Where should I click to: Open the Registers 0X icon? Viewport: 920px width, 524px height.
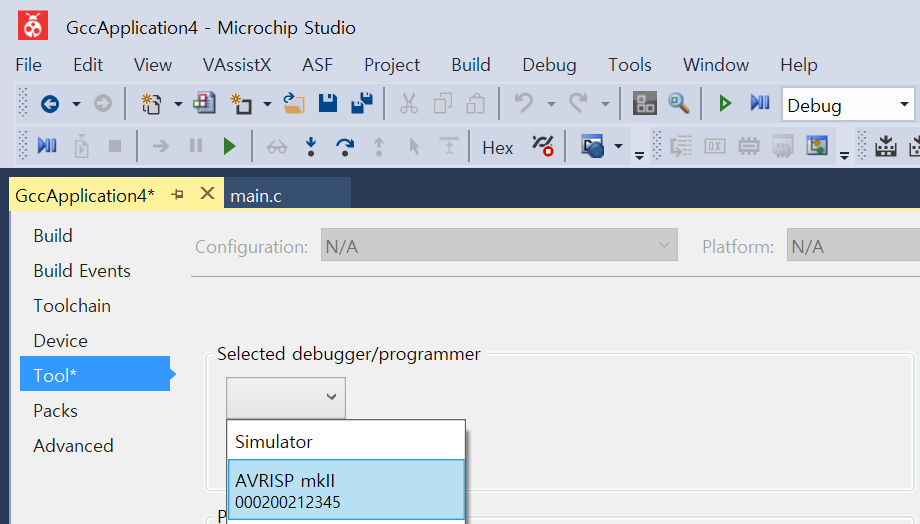coord(715,146)
